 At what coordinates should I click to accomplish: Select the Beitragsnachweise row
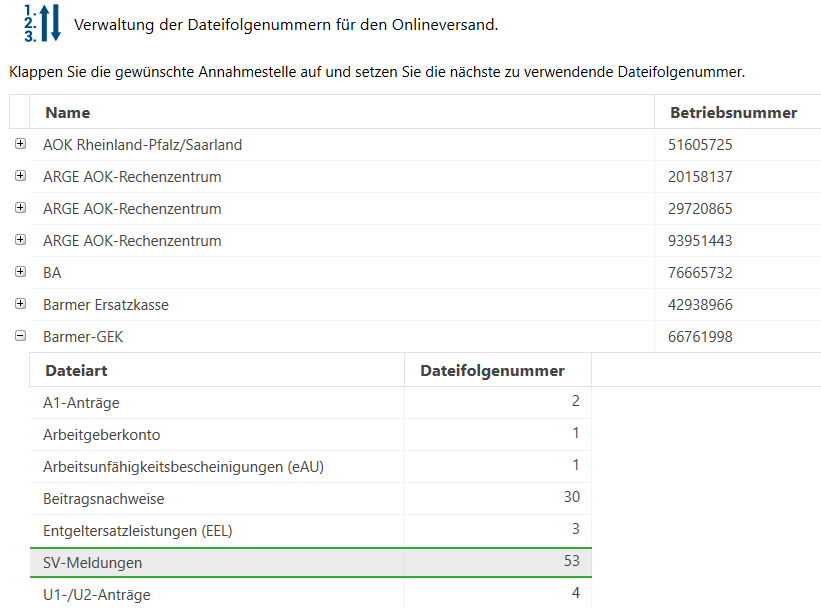103,498
